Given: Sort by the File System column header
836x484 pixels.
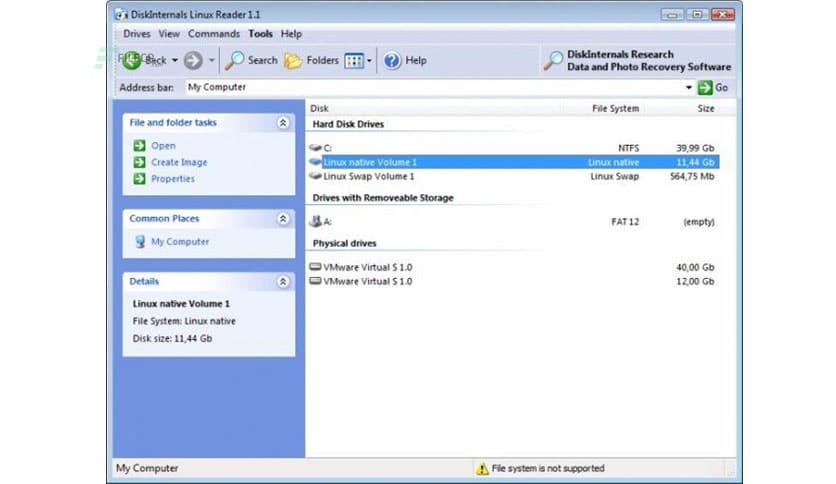Looking at the screenshot, I should pyautogui.click(x=615, y=108).
